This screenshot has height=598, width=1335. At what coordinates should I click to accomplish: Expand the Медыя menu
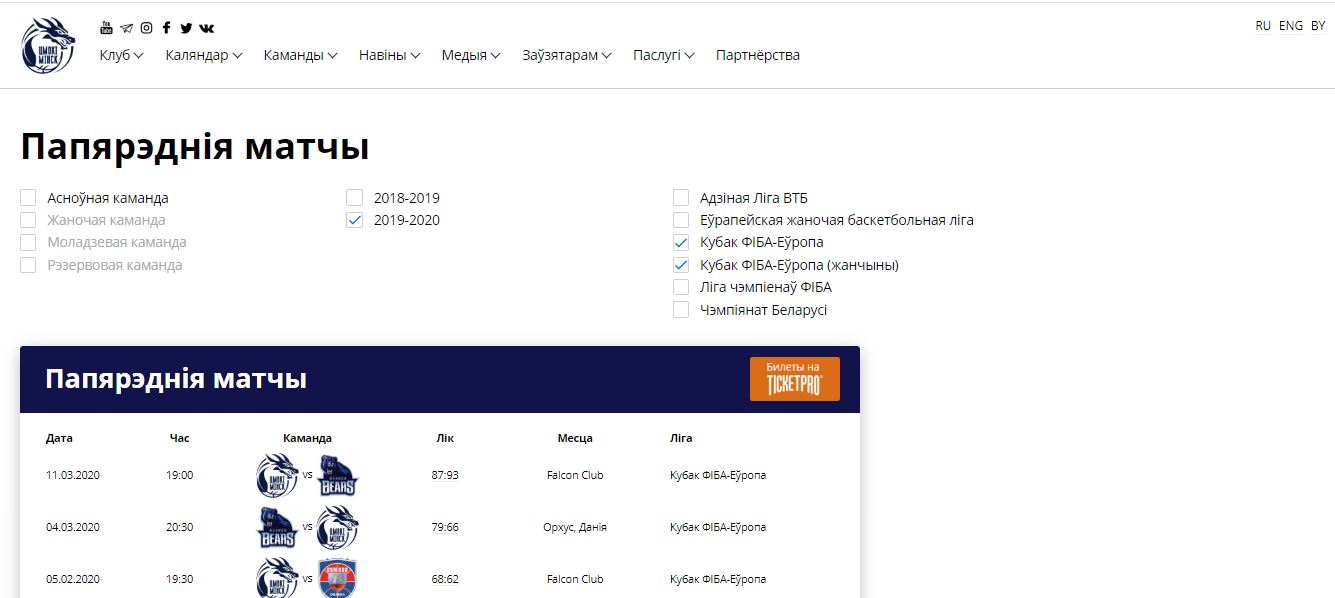[471, 55]
